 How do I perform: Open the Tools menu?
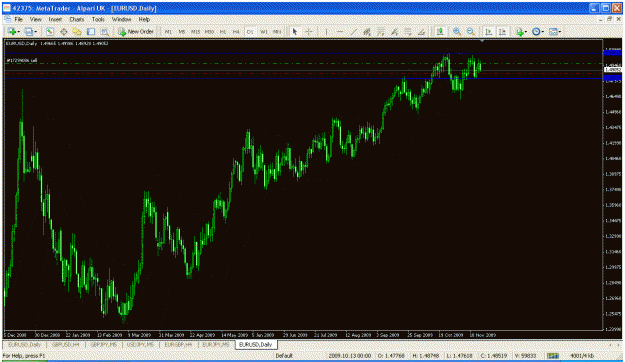point(98,19)
